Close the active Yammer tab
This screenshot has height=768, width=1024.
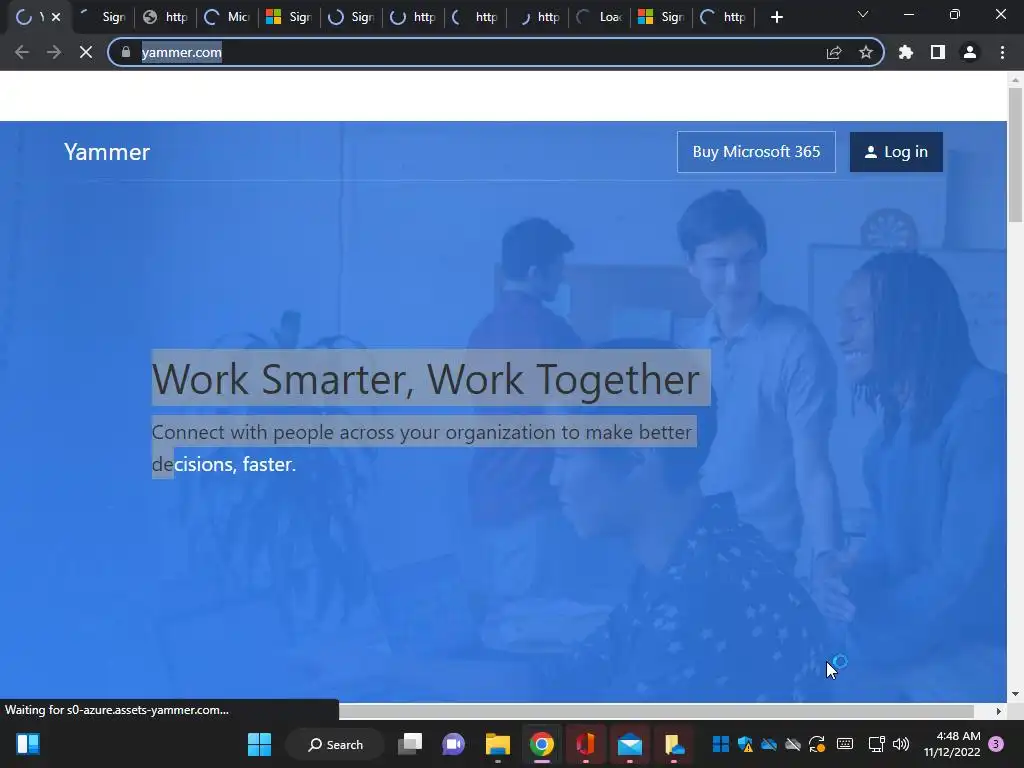click(x=56, y=18)
